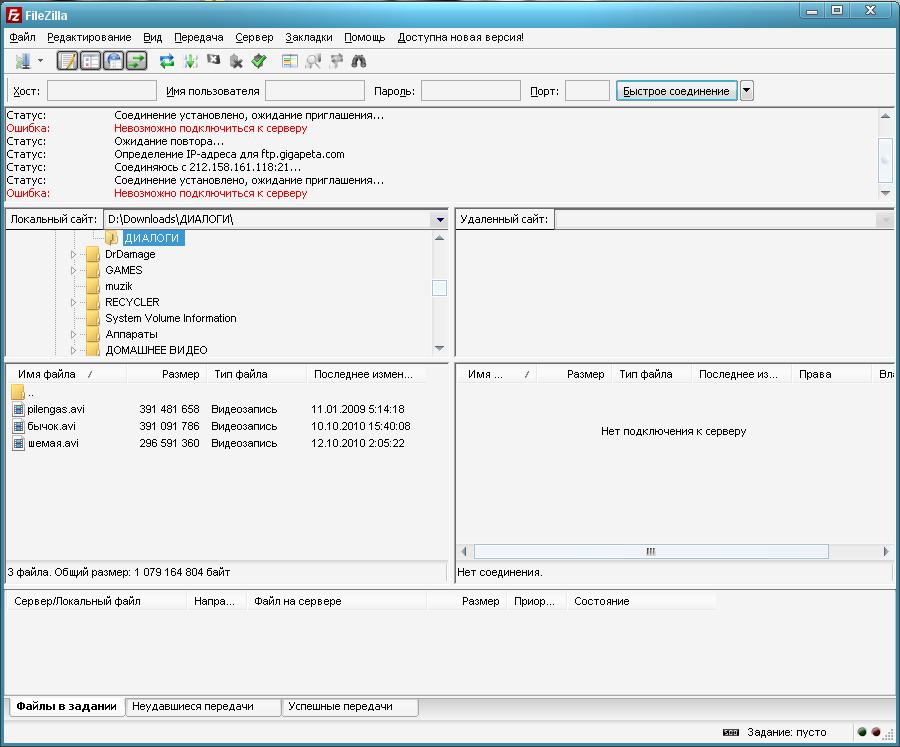
Task: Sort local files by Имя файла column
Action: pos(66,374)
